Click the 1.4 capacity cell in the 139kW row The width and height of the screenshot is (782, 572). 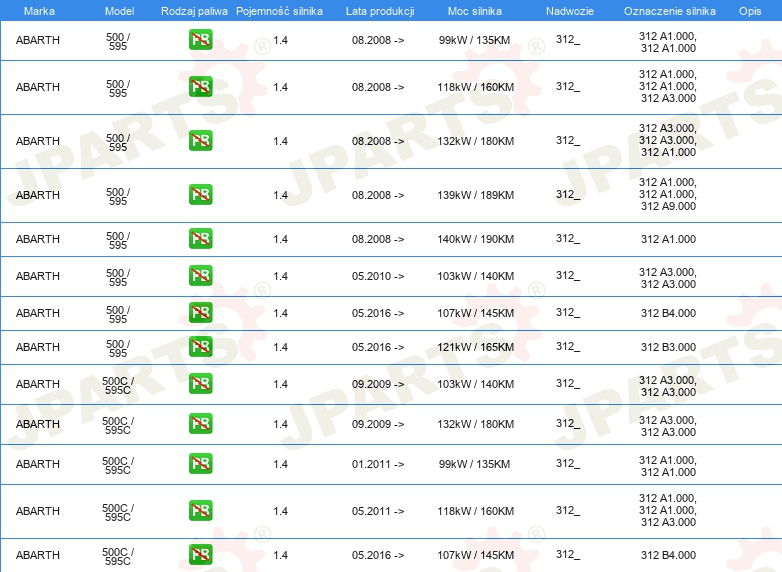[x=280, y=195]
